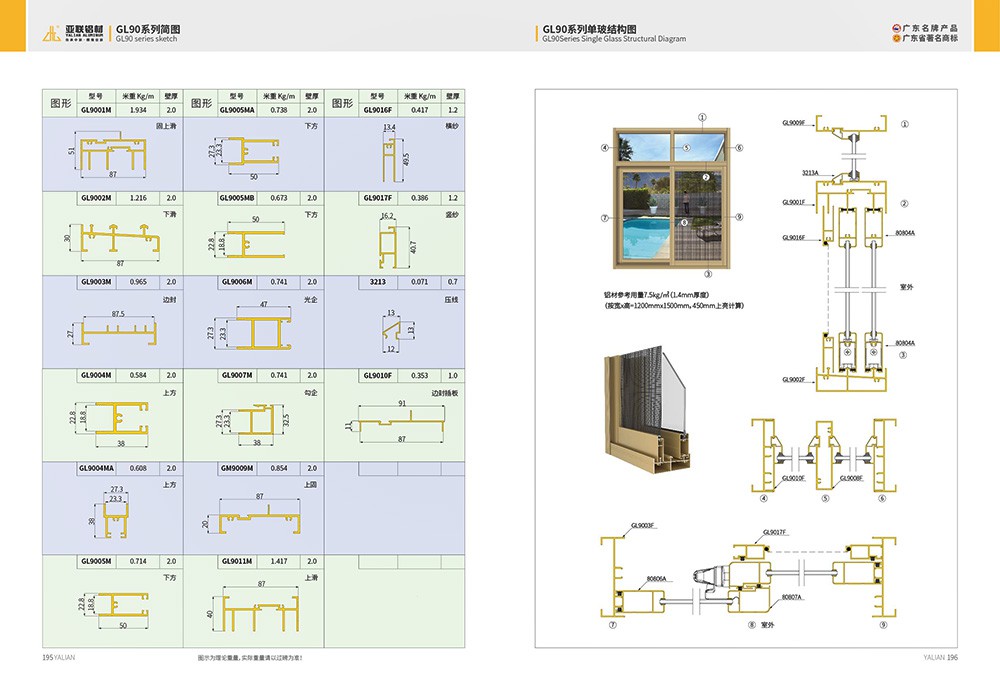Open the GL9005MB profile drawing
The height and width of the screenshot is (683, 1000).
[x=249, y=239]
